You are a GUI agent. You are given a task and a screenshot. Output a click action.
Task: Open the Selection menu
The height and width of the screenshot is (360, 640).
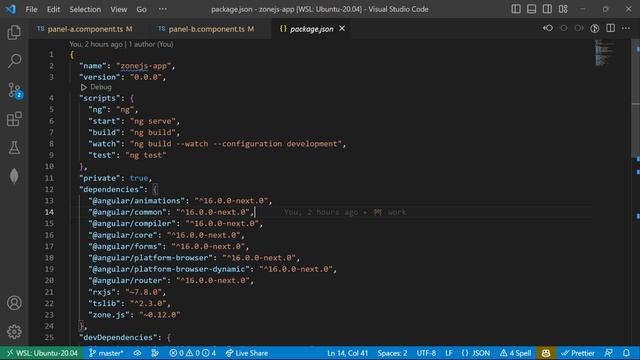pos(85,9)
